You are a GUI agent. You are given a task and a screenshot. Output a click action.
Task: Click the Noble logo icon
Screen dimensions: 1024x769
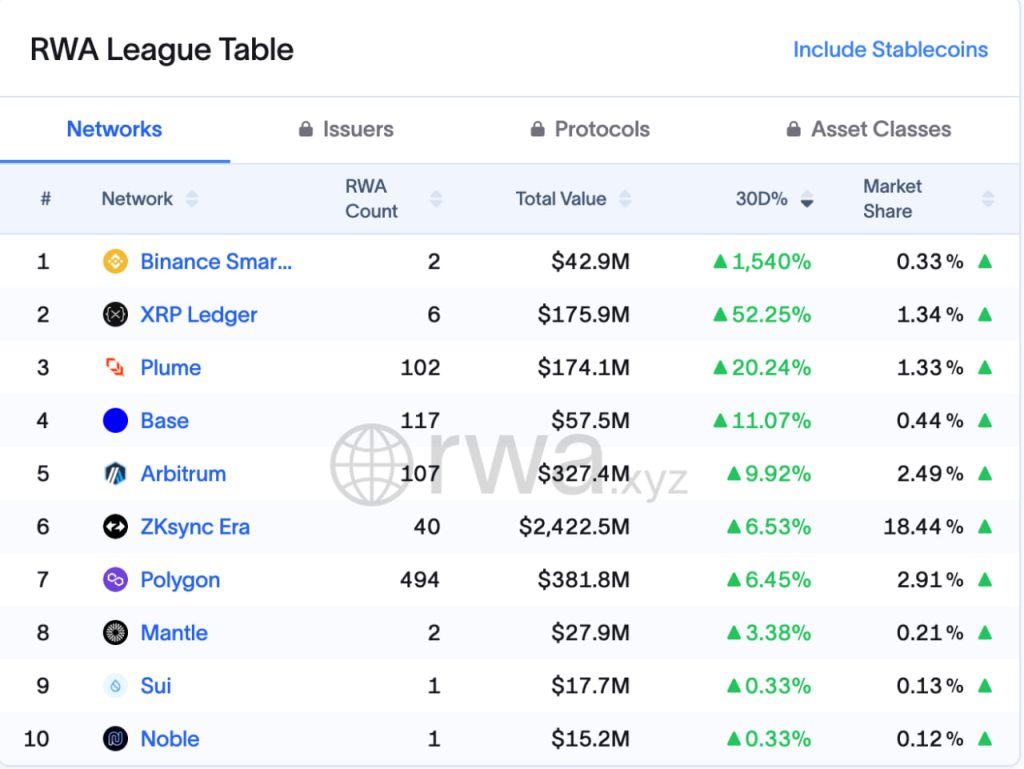[x=116, y=739]
